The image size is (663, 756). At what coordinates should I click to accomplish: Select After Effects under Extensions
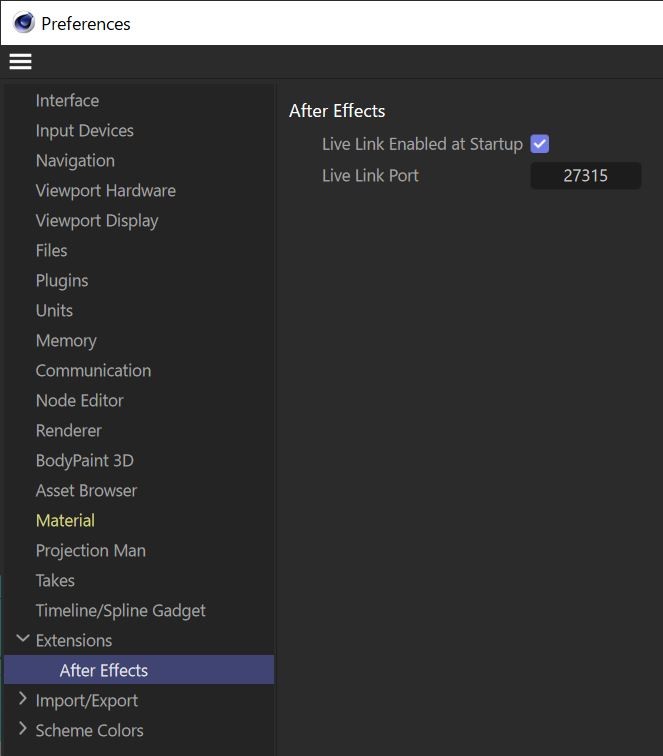[104, 670]
